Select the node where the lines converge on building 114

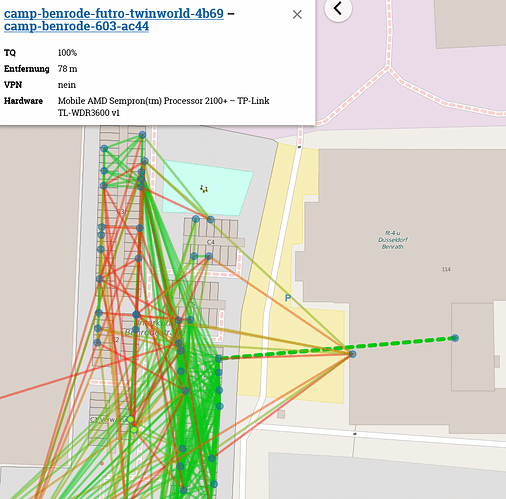352,354
